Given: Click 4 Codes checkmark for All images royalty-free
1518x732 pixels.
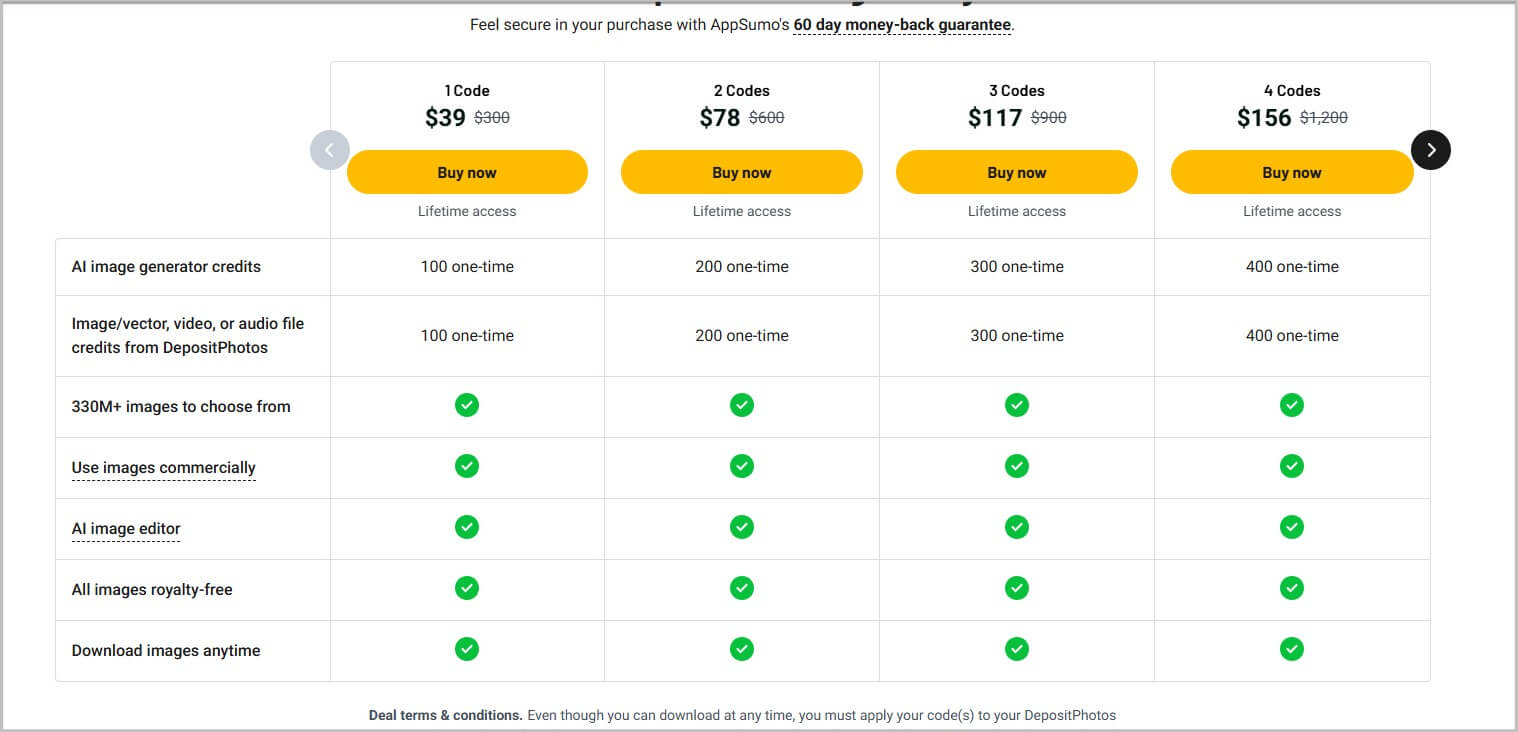Looking at the screenshot, I should (x=1292, y=588).
